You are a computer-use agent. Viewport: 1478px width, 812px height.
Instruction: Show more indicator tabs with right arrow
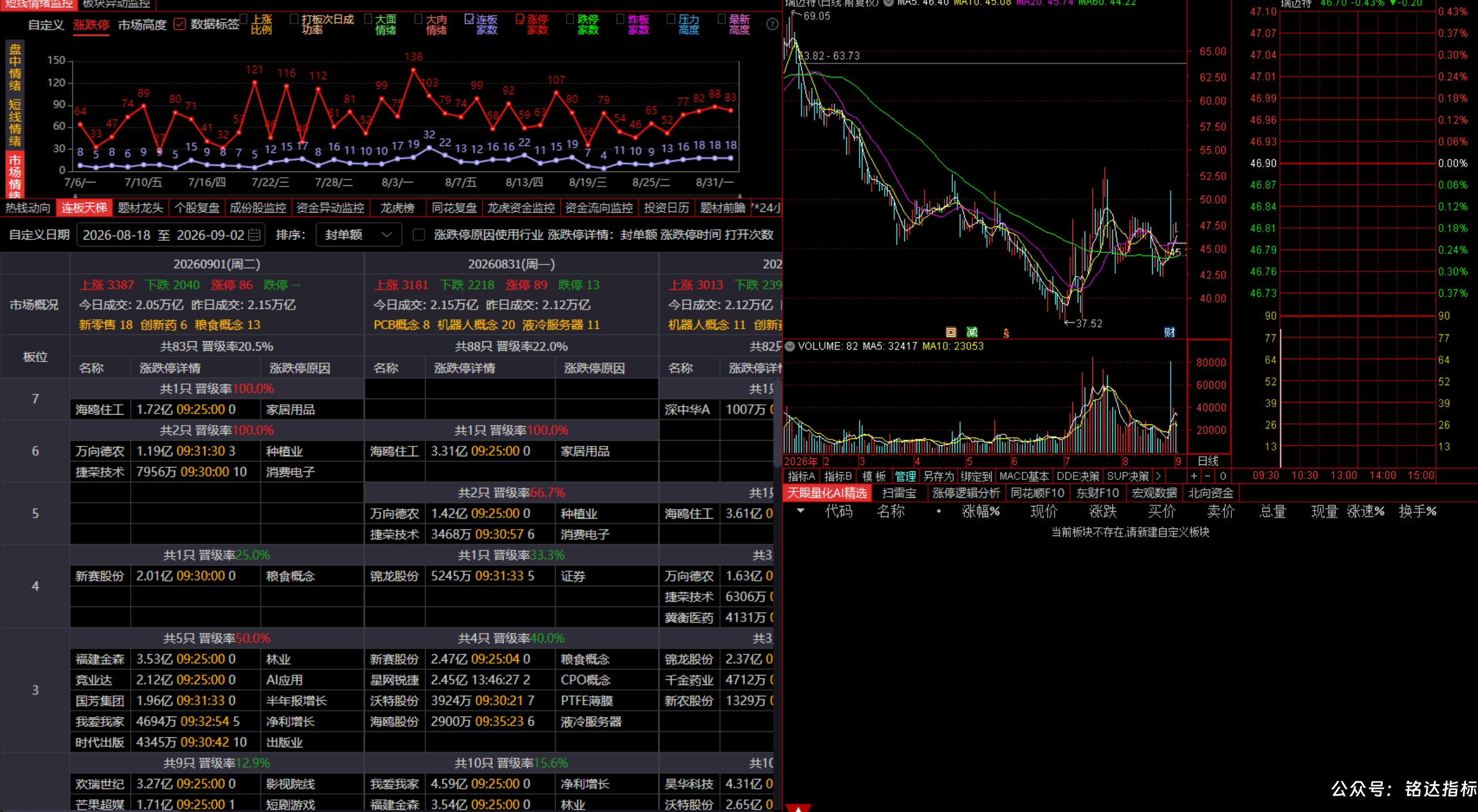1158,476
